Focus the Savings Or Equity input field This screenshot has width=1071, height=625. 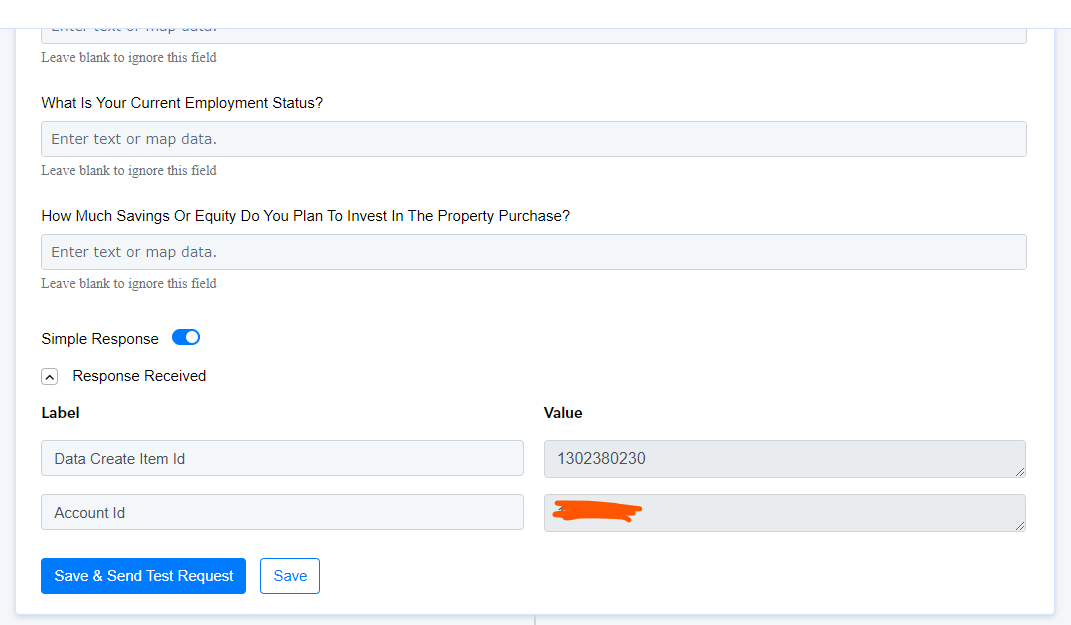pyautogui.click(x=533, y=252)
